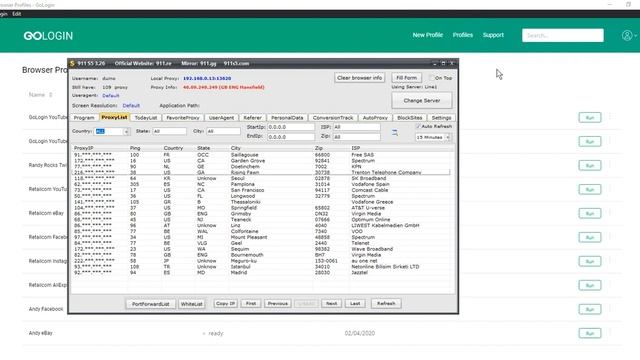Open the Country dropdown
Image resolution: width=640 pixels, height=360 pixels.
[x=126, y=131]
